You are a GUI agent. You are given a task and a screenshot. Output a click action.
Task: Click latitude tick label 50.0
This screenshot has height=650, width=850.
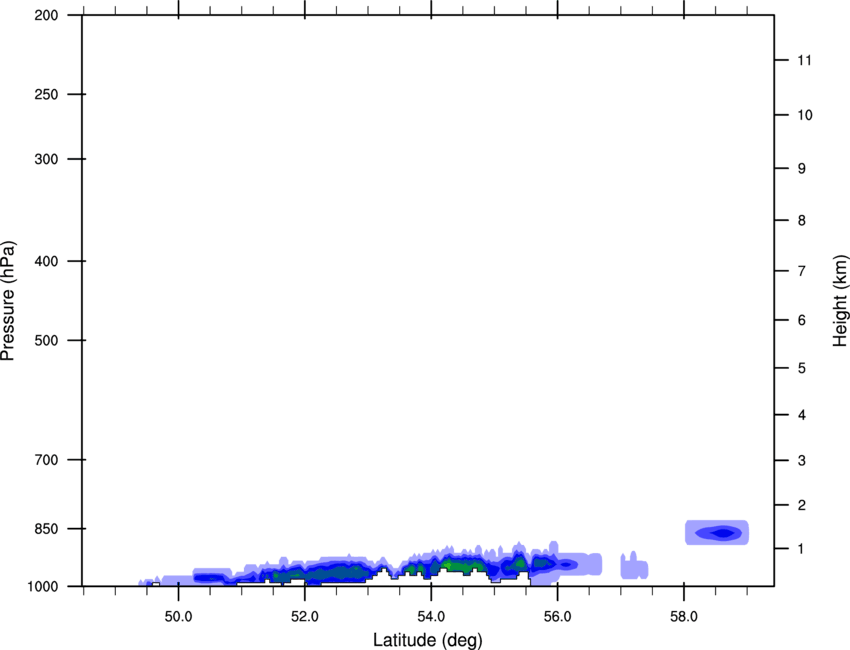[178, 617]
